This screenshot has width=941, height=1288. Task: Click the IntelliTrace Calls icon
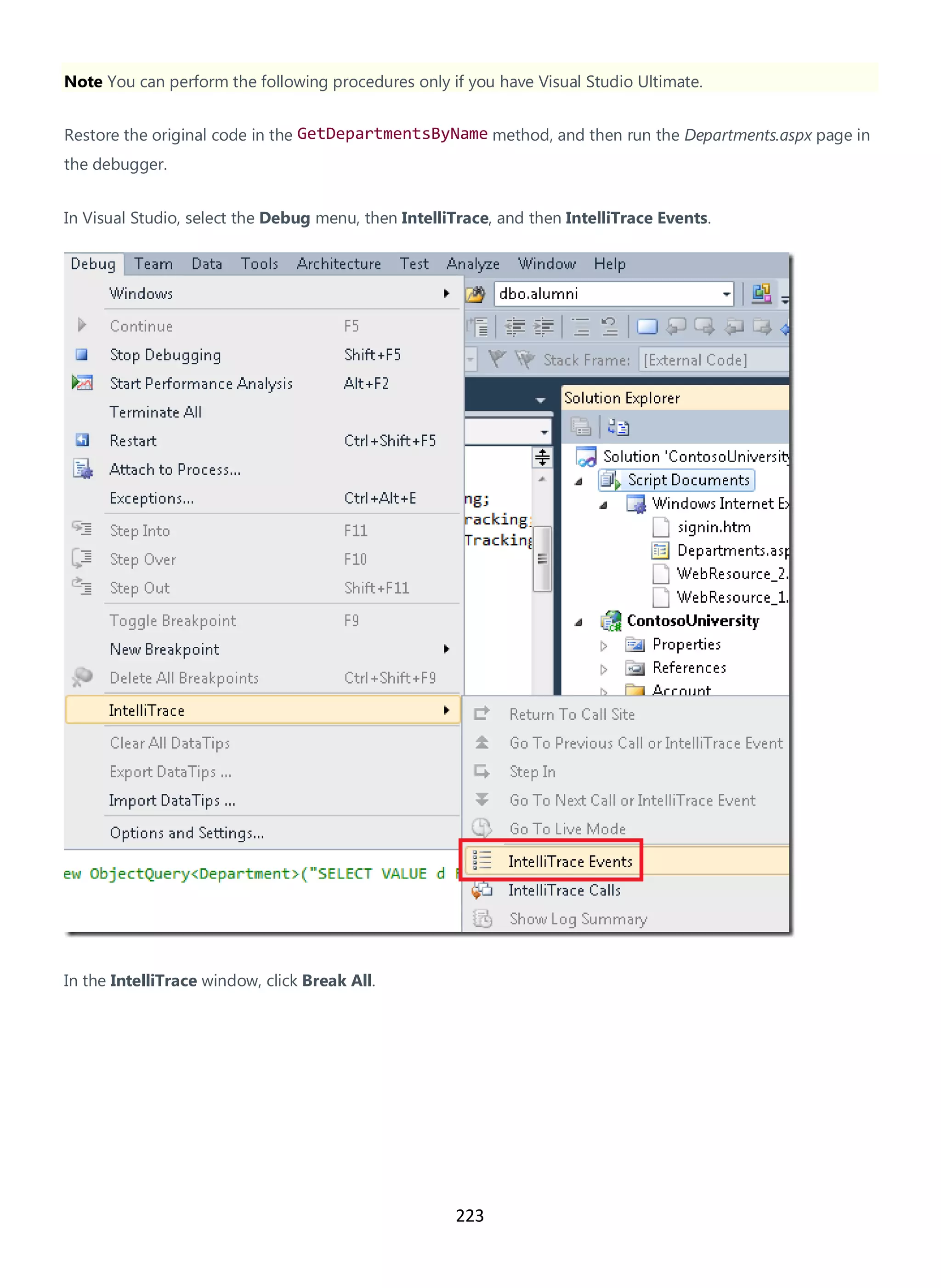pyautogui.click(x=482, y=890)
